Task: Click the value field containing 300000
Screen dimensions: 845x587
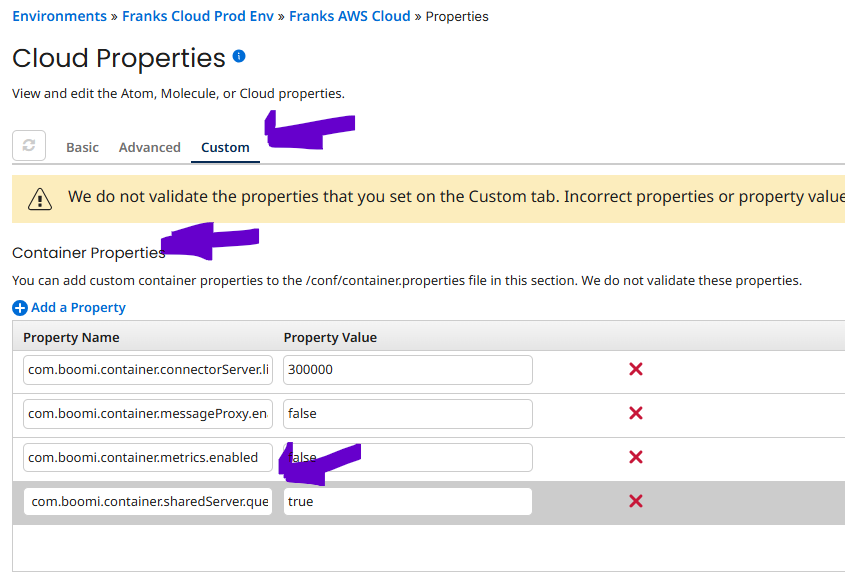Action: 407,370
